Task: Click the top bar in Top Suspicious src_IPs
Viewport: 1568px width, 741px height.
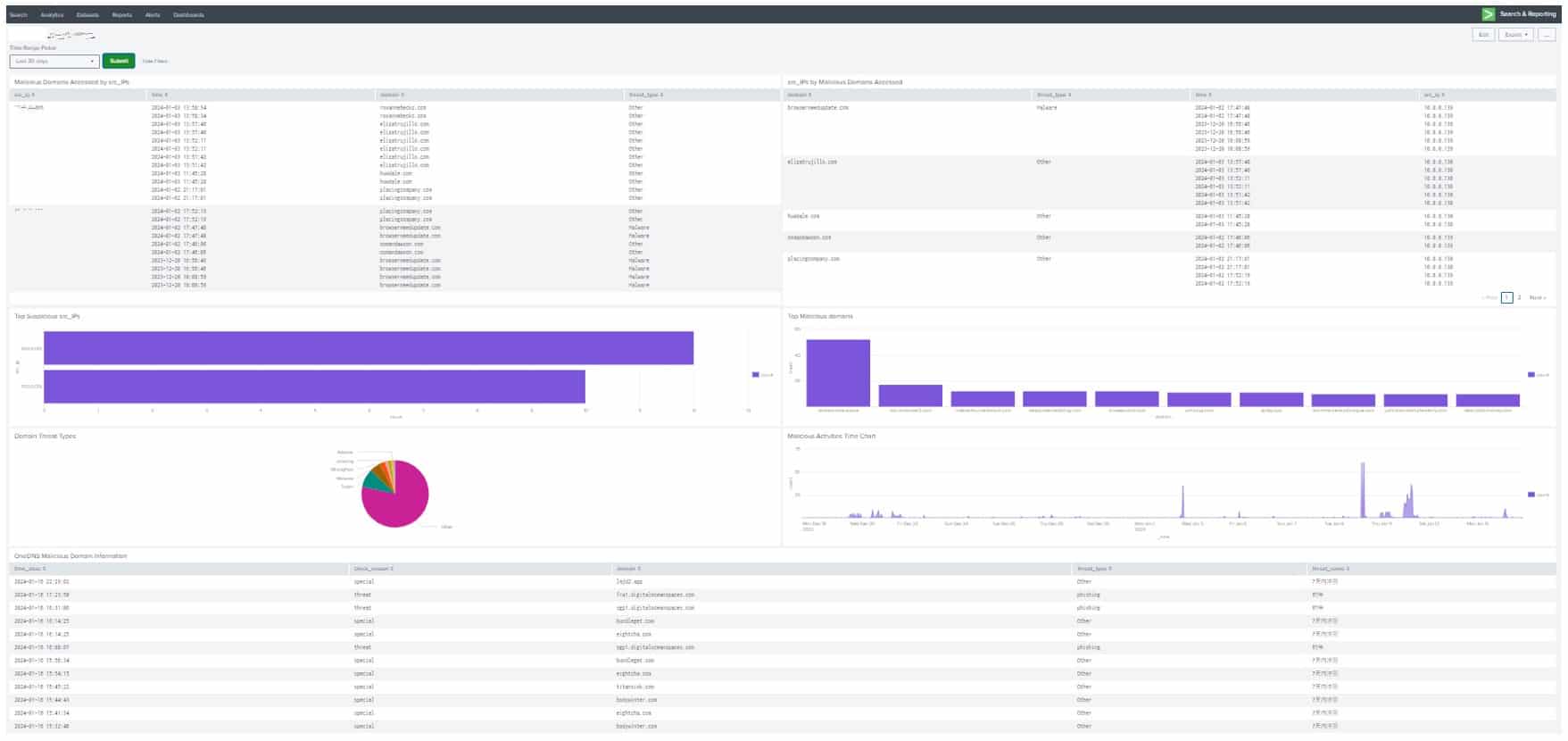Action: pos(368,348)
